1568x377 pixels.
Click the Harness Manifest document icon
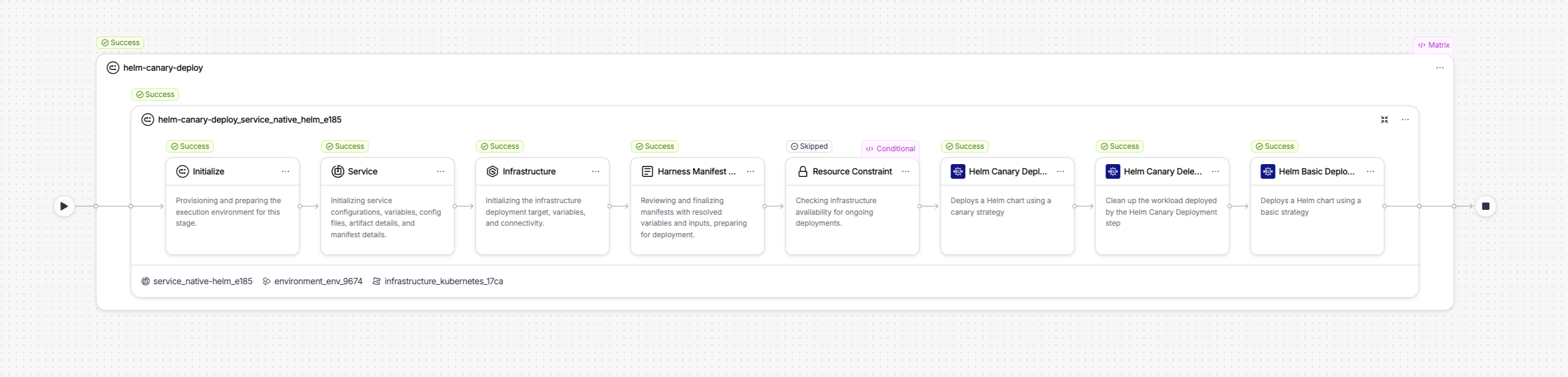[647, 171]
